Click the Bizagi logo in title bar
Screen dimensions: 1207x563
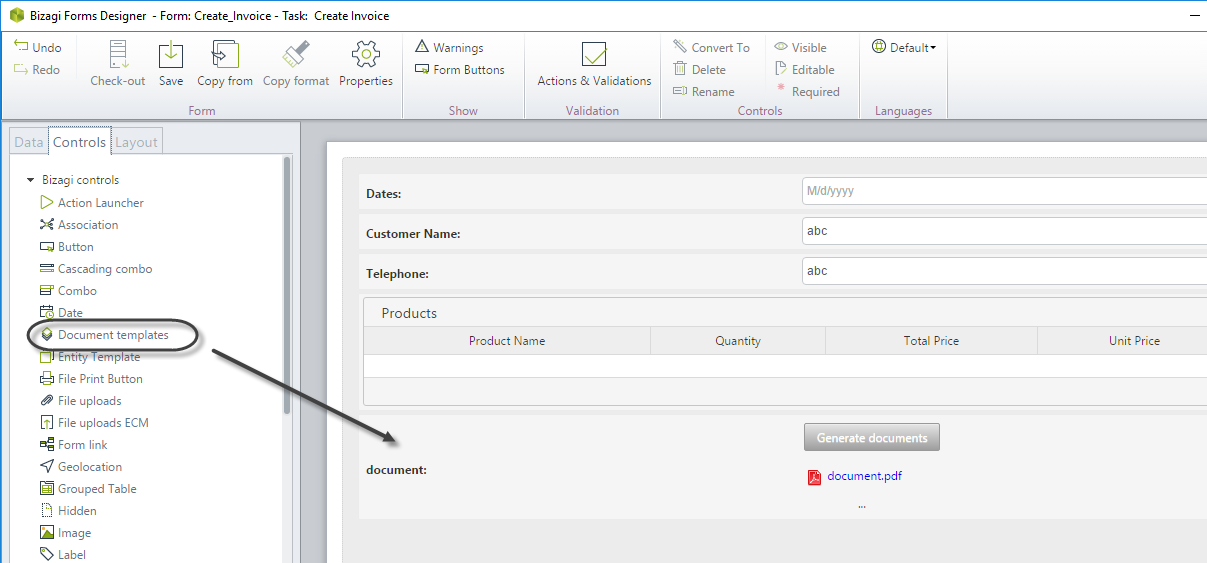tap(15, 15)
